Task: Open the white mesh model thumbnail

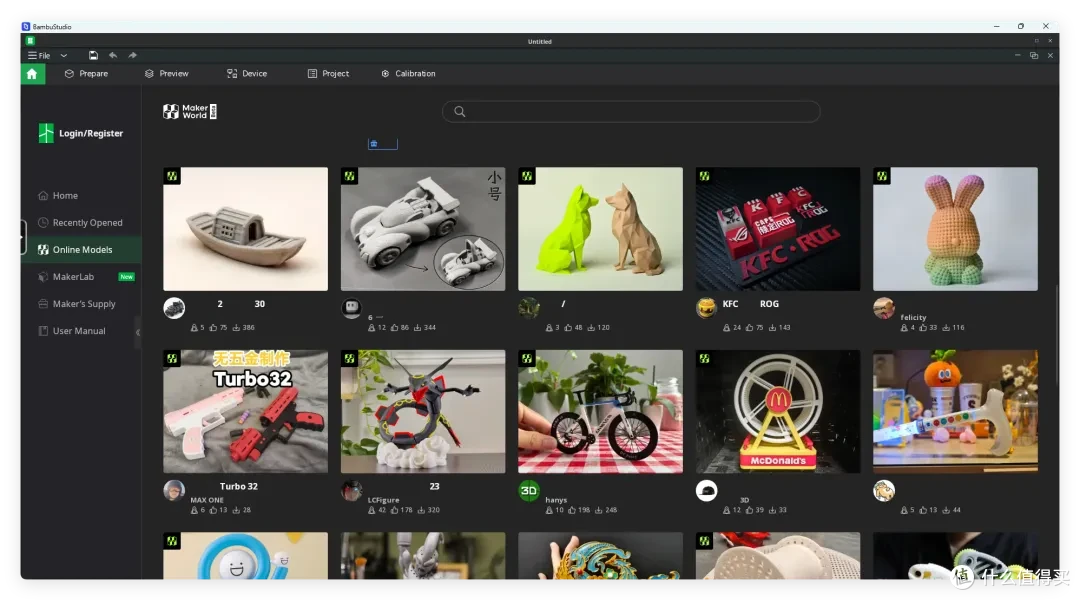Action: click(x=778, y=555)
